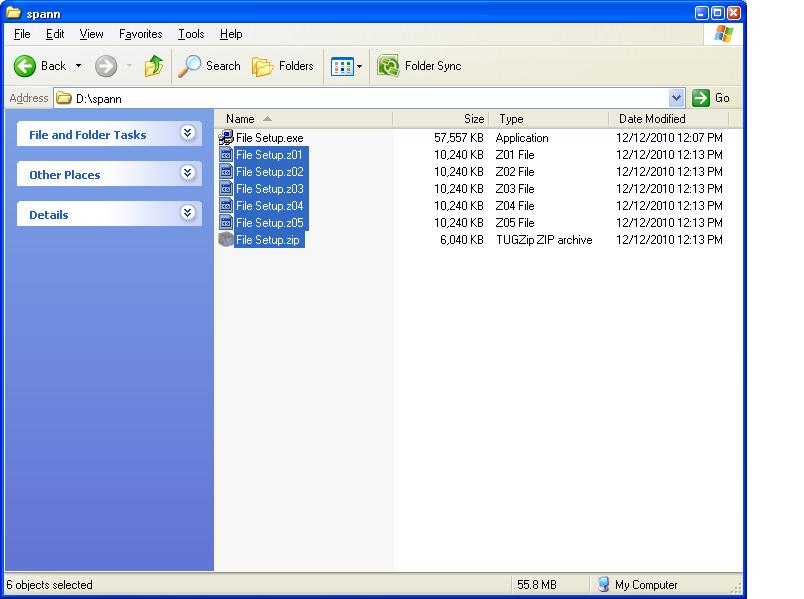Select the File Setup.exe icon

226,137
